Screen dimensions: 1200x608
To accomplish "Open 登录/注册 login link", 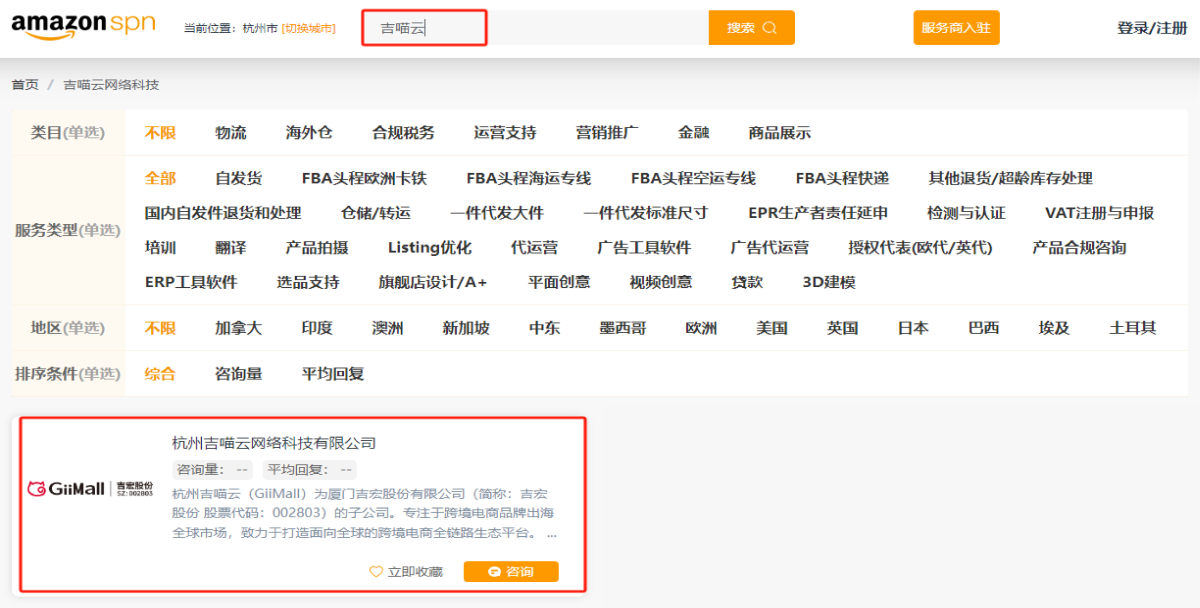I will [x=1152, y=28].
